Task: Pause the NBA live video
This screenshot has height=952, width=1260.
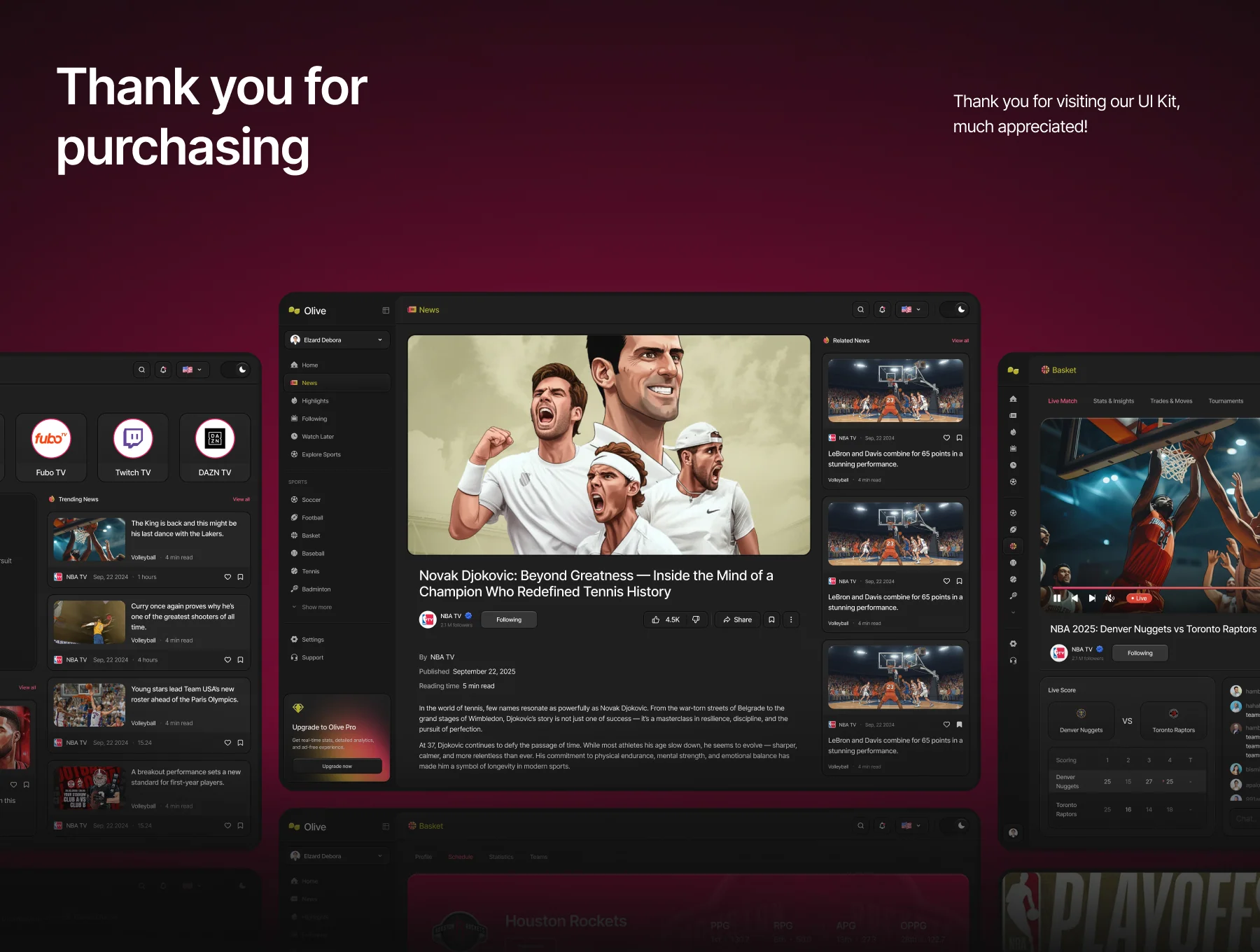Action: (1056, 598)
